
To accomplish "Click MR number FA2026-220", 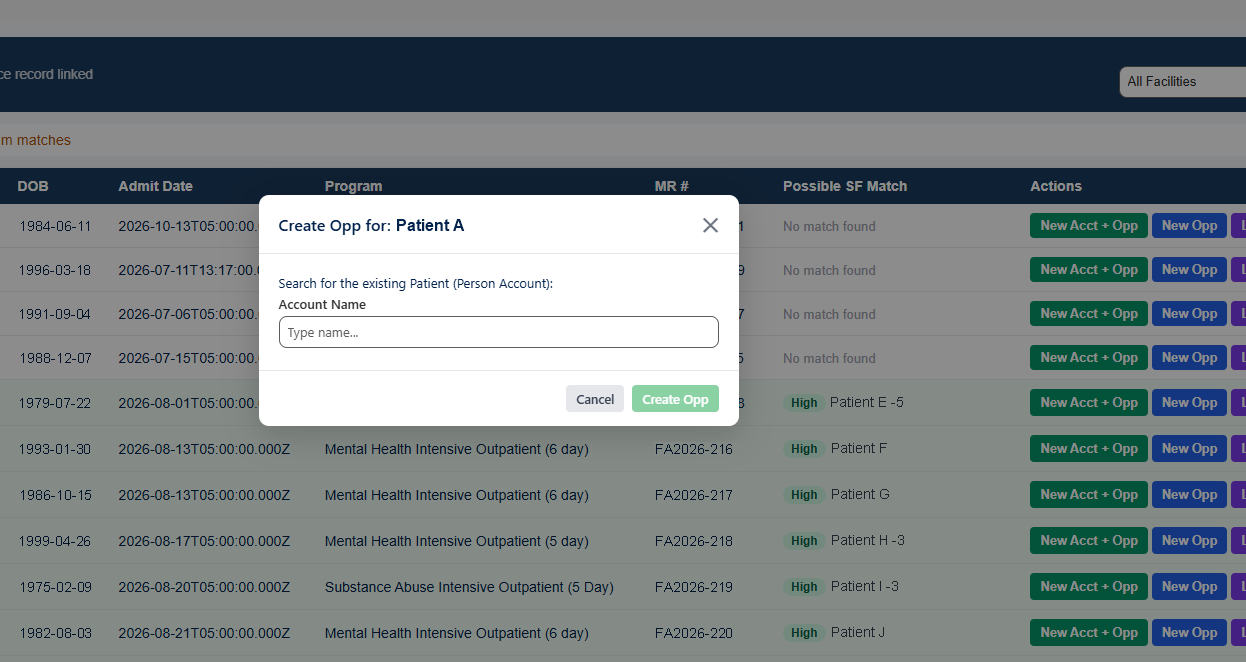I will pos(694,633).
